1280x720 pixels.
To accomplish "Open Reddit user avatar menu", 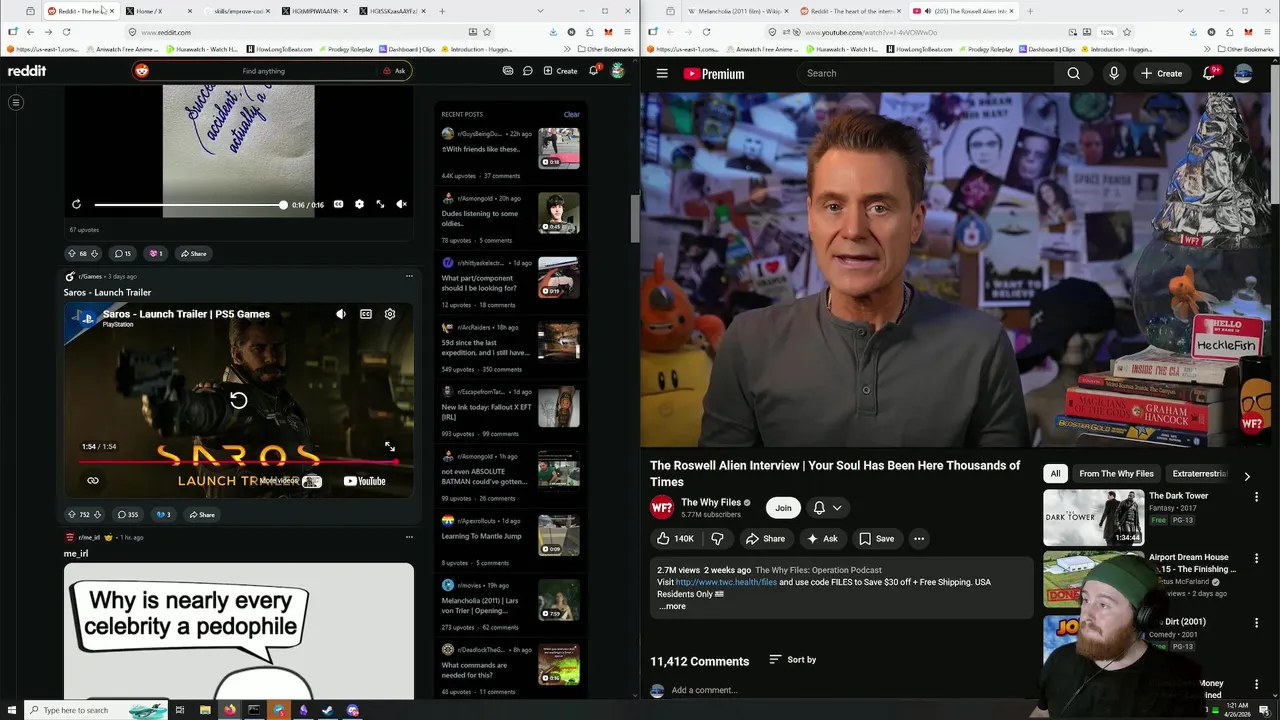I will [x=618, y=71].
